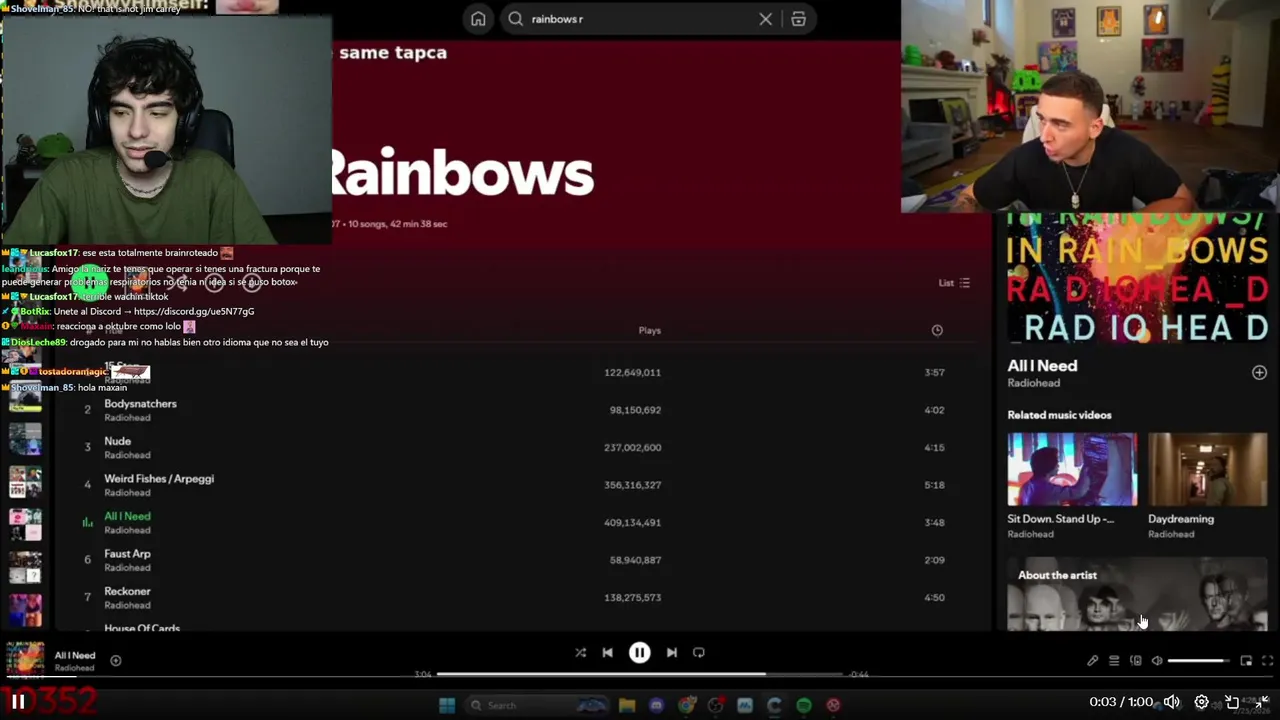This screenshot has width=1280, height=720.
Task: Open the Daydreaming music video thumbnail
Action: 1207,469
